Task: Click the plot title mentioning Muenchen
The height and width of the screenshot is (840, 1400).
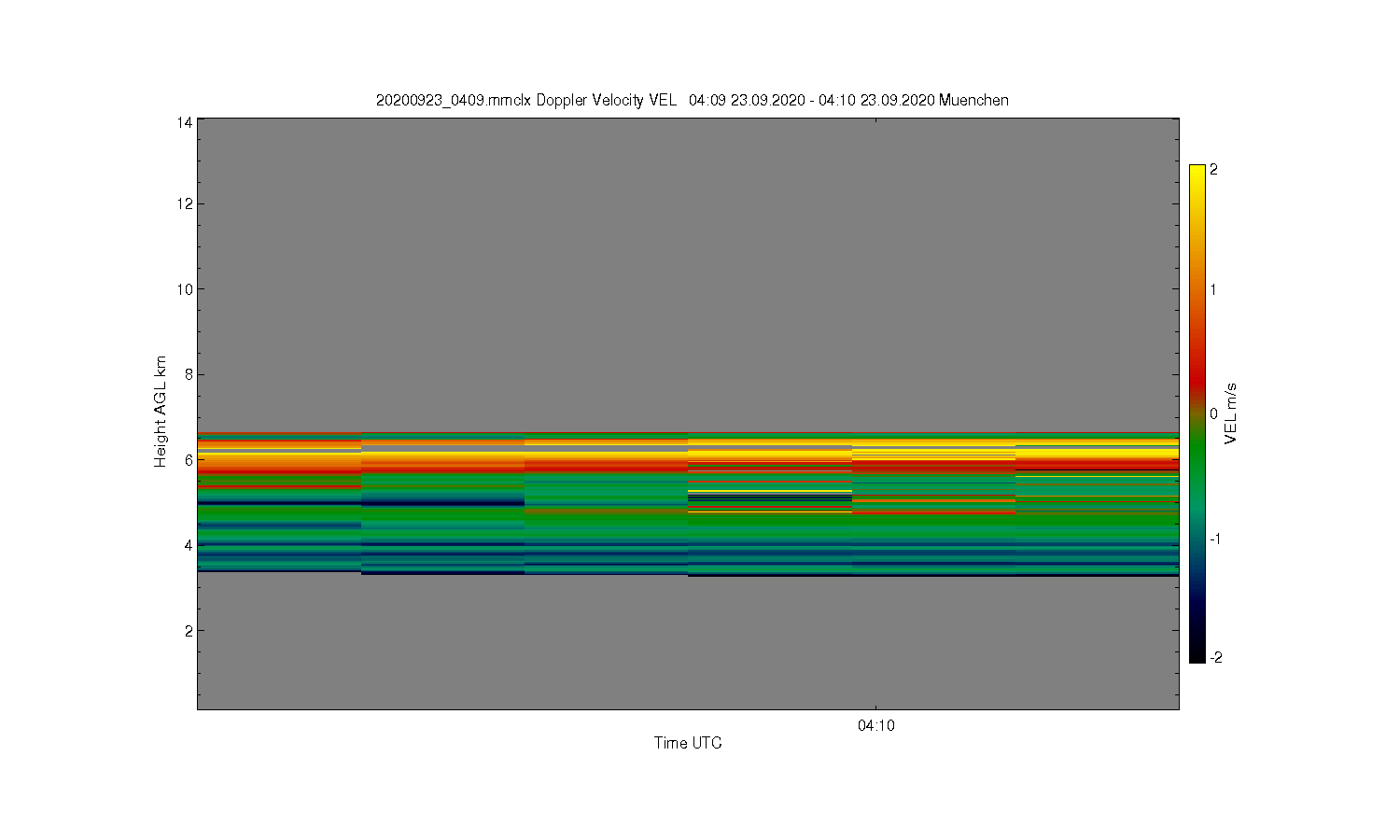Action: pyautogui.click(x=692, y=100)
